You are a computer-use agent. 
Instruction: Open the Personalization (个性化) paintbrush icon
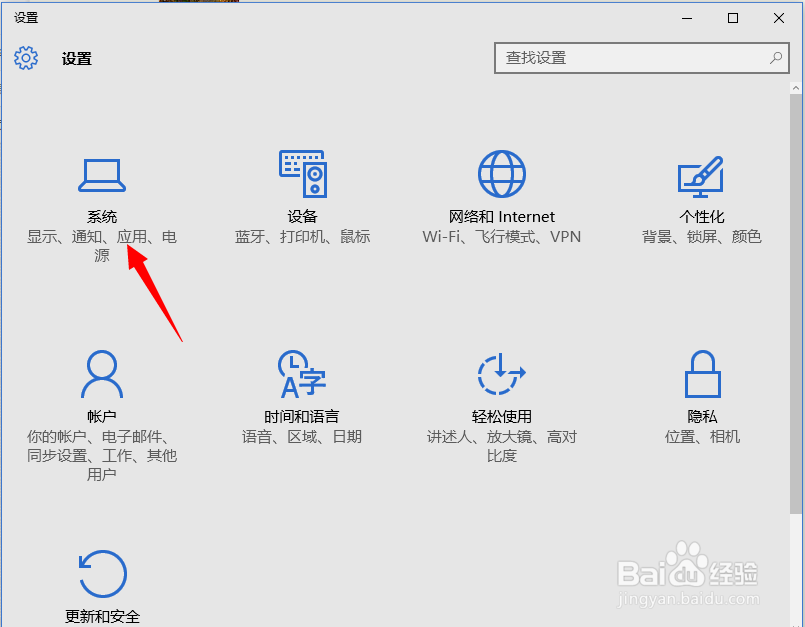[x=701, y=177]
